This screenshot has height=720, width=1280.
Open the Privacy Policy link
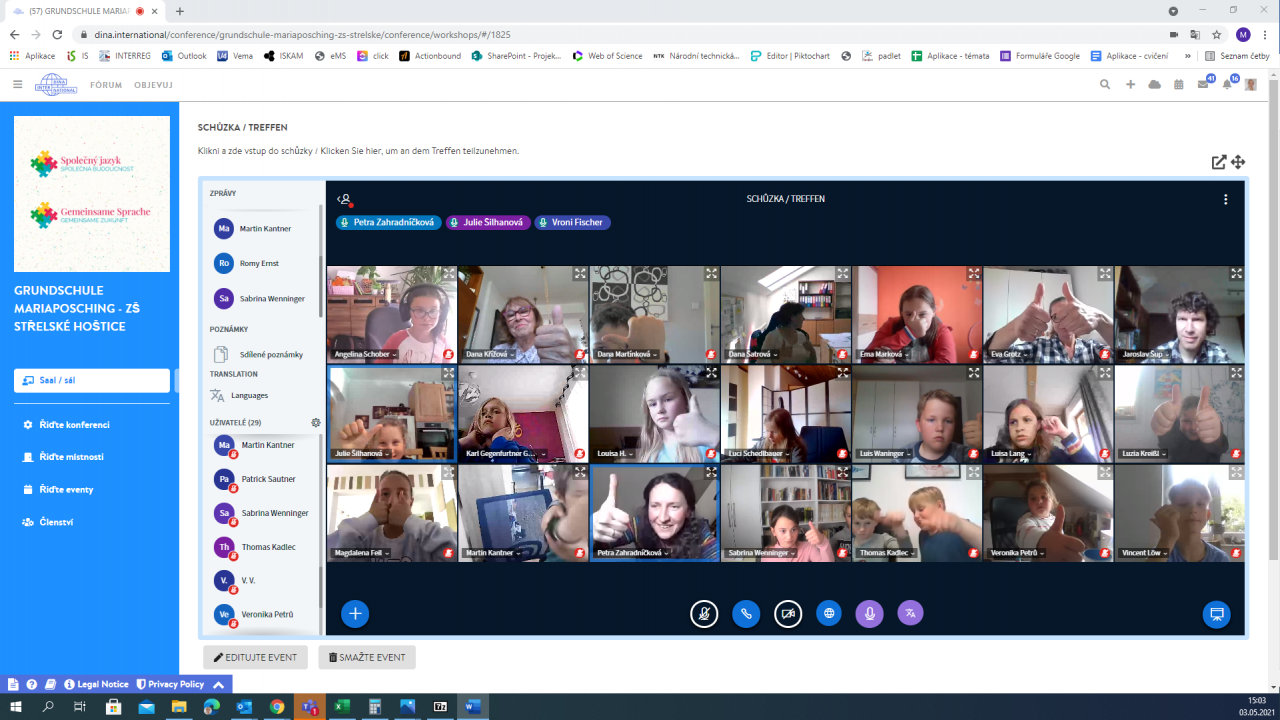[x=170, y=684]
